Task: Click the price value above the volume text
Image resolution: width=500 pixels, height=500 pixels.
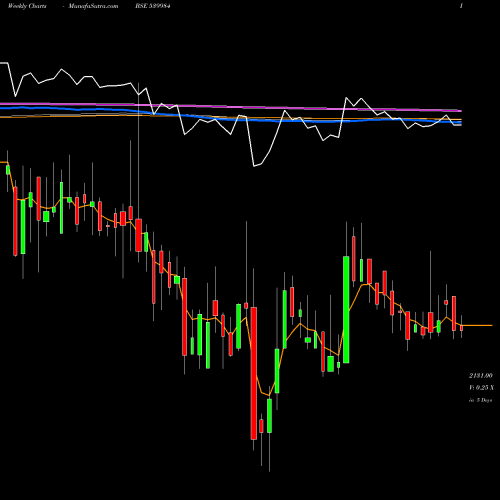Action: pyautogui.click(x=481, y=376)
